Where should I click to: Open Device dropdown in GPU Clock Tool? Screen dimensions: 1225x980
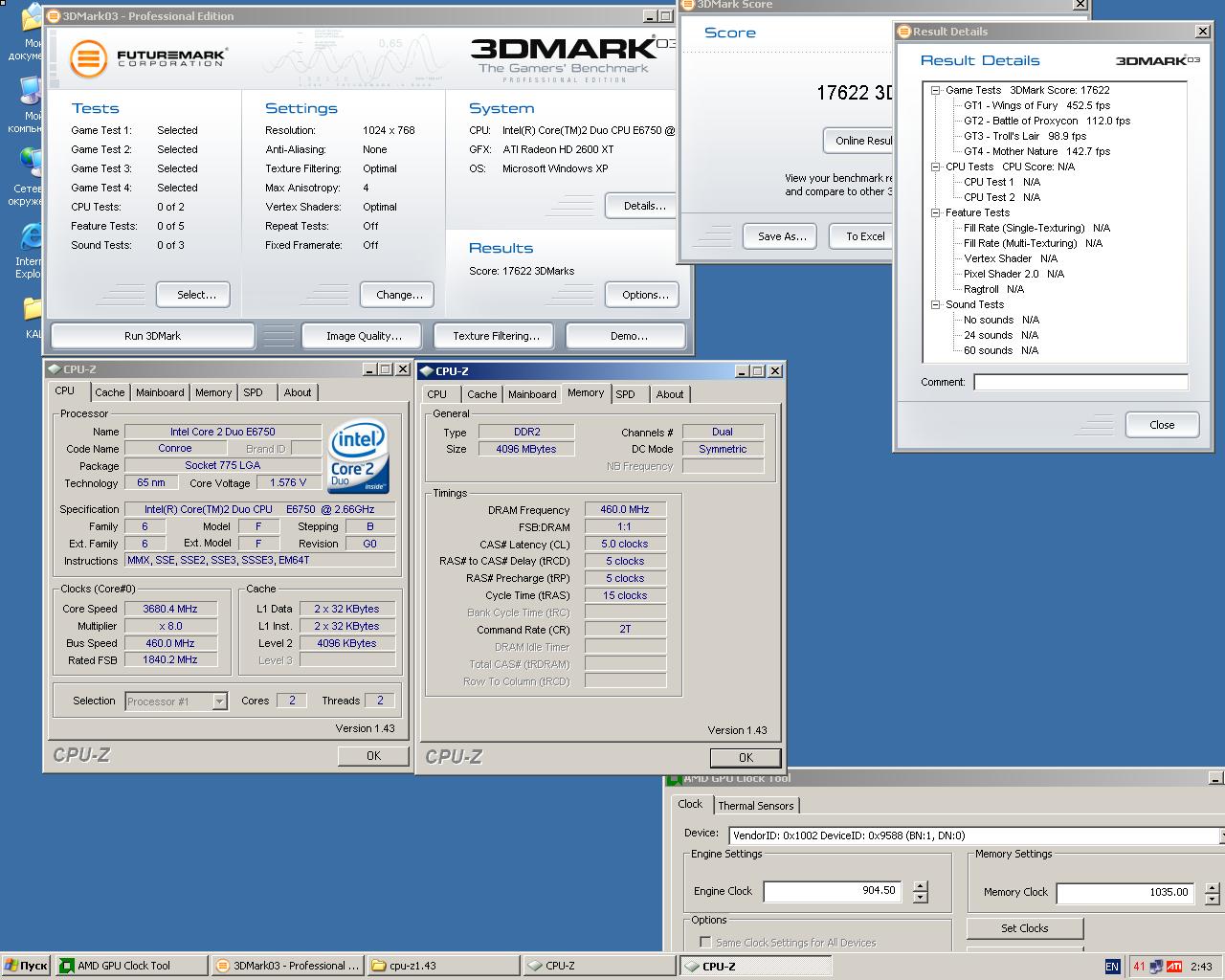1222,835
